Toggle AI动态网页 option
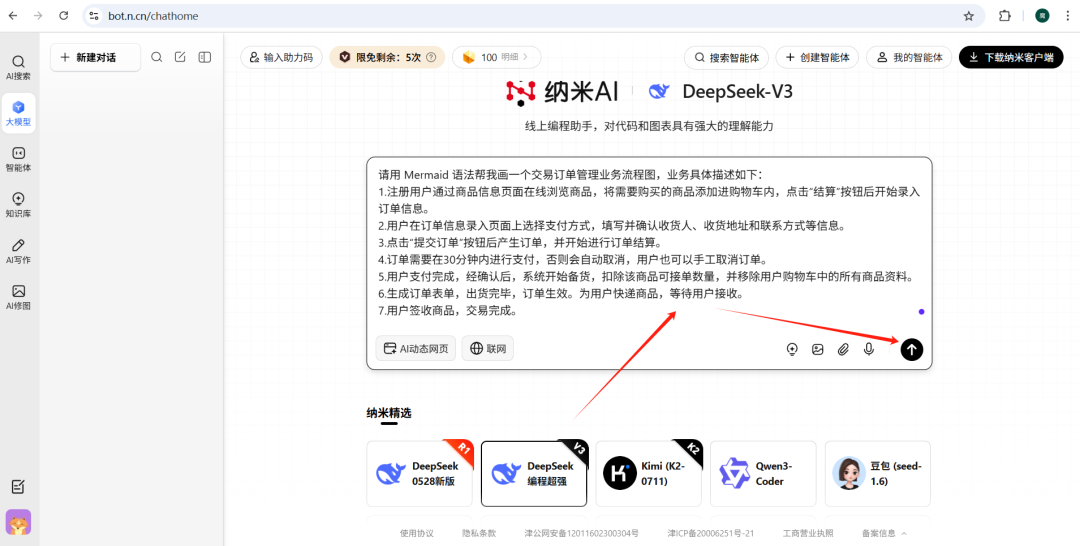The width and height of the screenshot is (1080, 546). click(x=416, y=348)
